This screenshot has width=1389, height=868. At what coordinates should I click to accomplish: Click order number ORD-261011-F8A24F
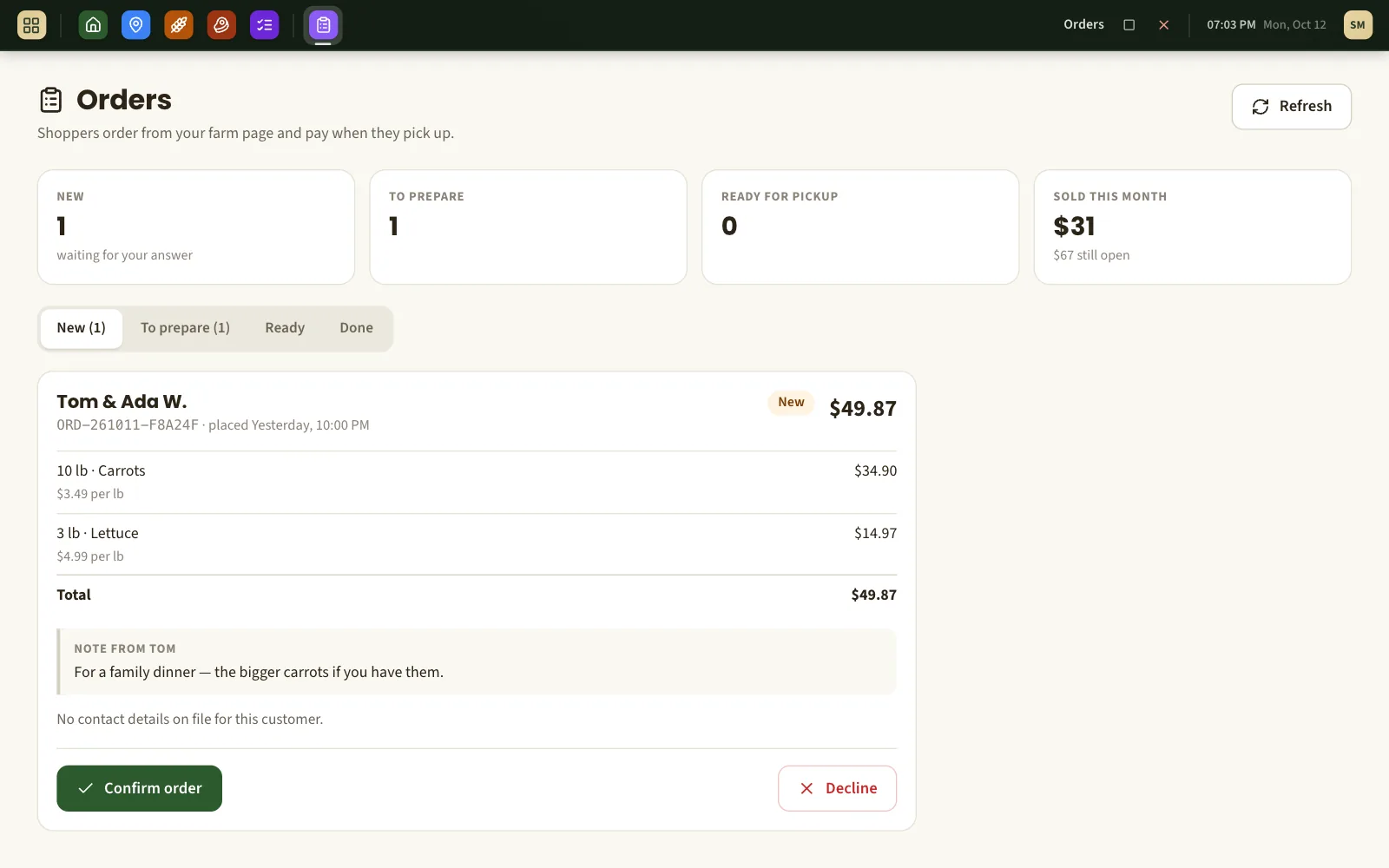tap(128, 425)
